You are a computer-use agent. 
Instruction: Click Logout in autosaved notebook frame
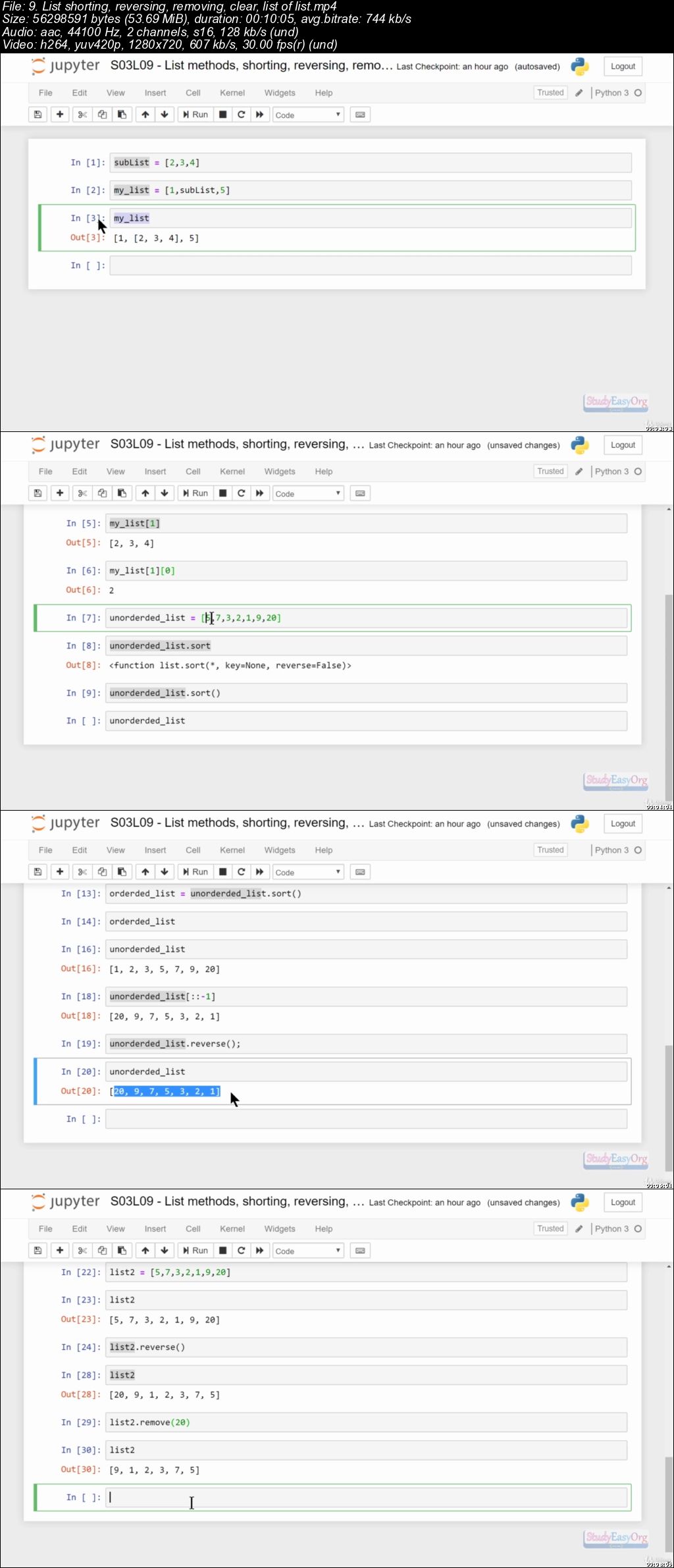[x=623, y=67]
